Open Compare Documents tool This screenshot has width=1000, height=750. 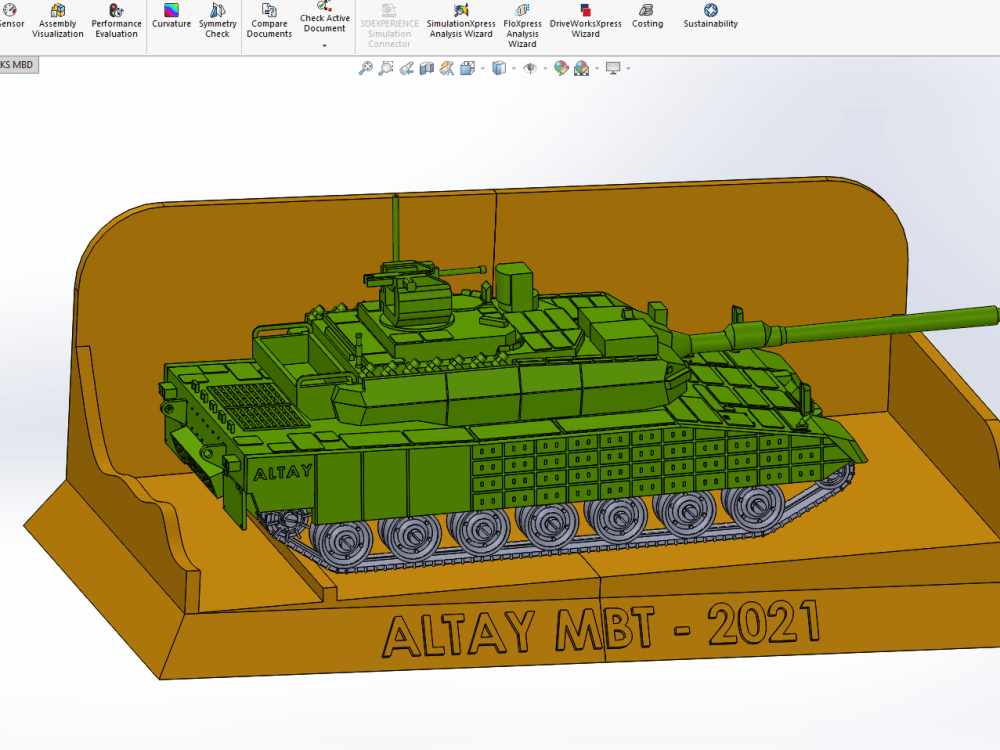click(x=269, y=21)
